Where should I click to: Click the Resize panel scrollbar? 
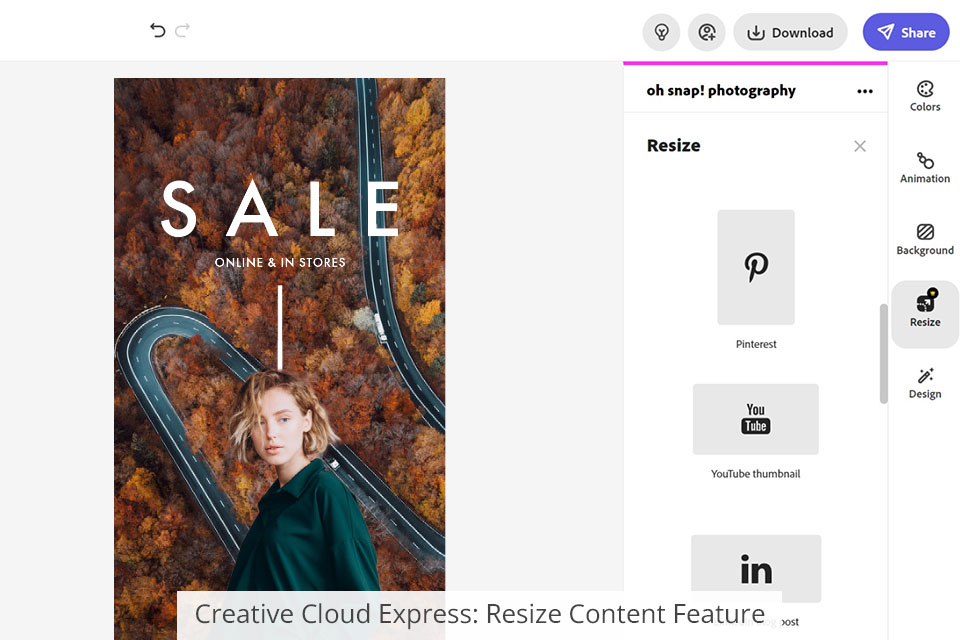click(x=883, y=353)
